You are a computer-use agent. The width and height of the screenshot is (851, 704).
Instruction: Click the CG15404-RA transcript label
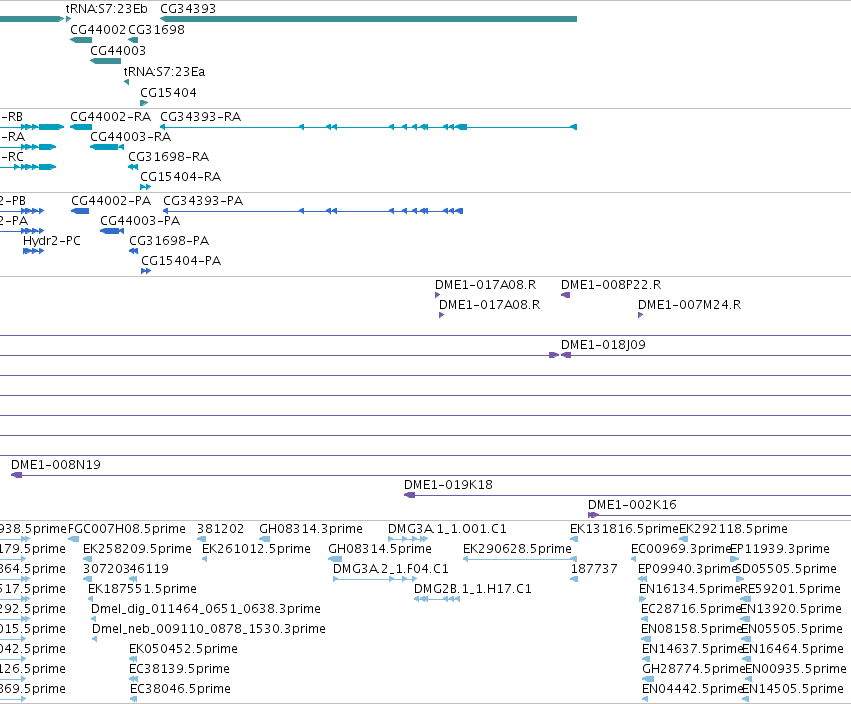[181, 177]
